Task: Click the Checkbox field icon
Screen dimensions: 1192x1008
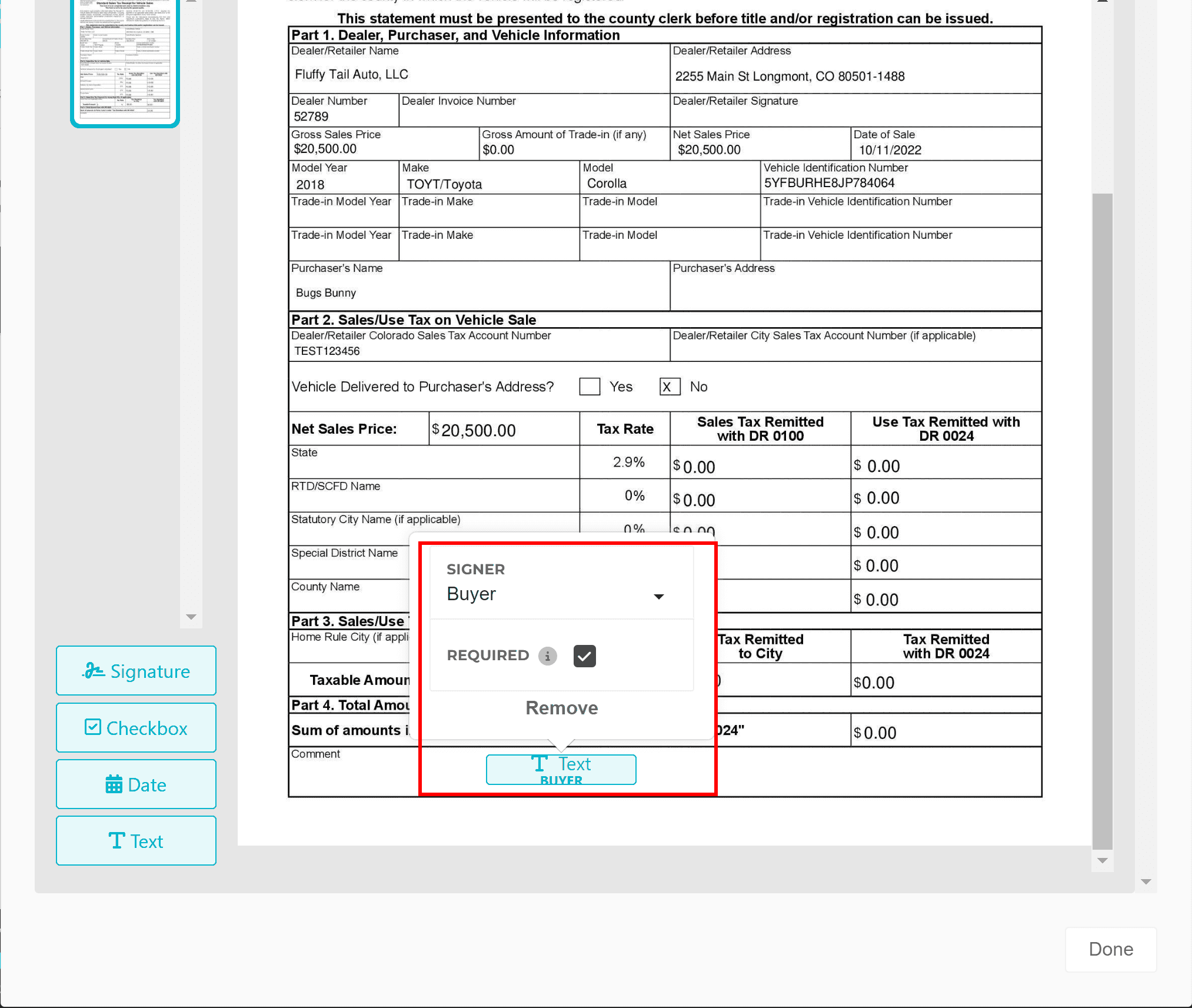Action: (92, 727)
